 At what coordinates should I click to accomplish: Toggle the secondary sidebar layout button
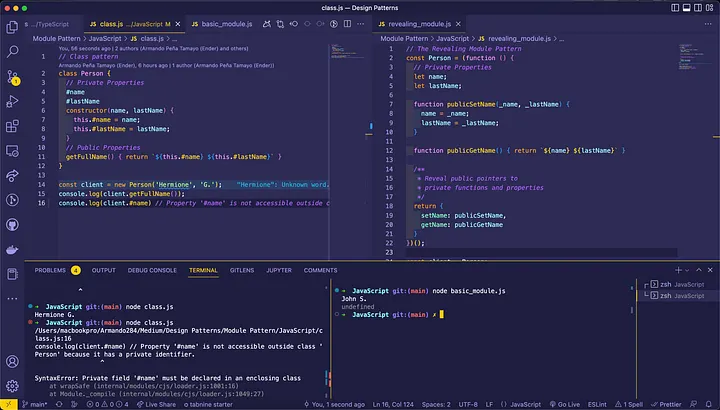[698, 8]
